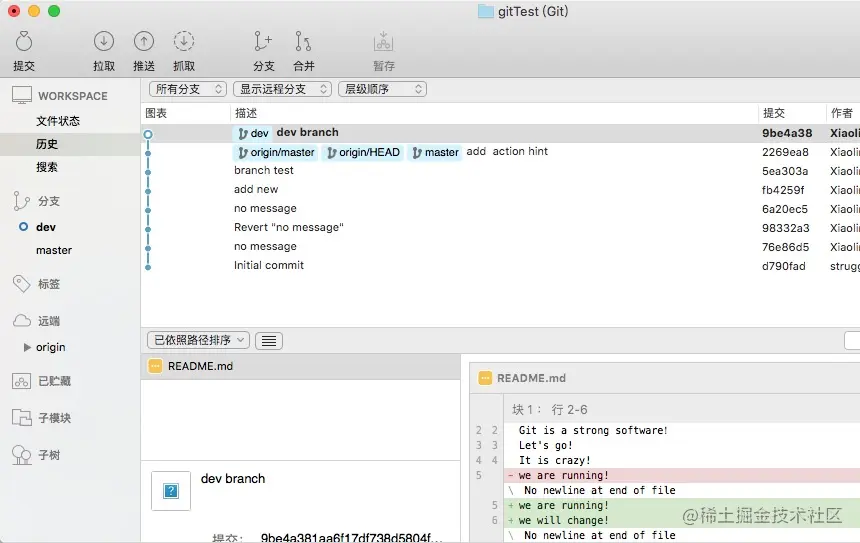Viewport: 860px width, 543px height.
Task: Click the 子模块 submodules icon in sidebar
Action: tap(22, 418)
